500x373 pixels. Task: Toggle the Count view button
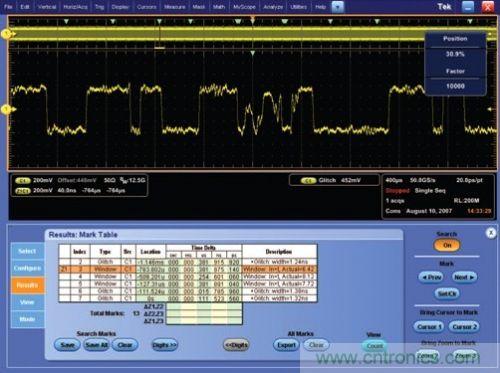[x=375, y=346]
